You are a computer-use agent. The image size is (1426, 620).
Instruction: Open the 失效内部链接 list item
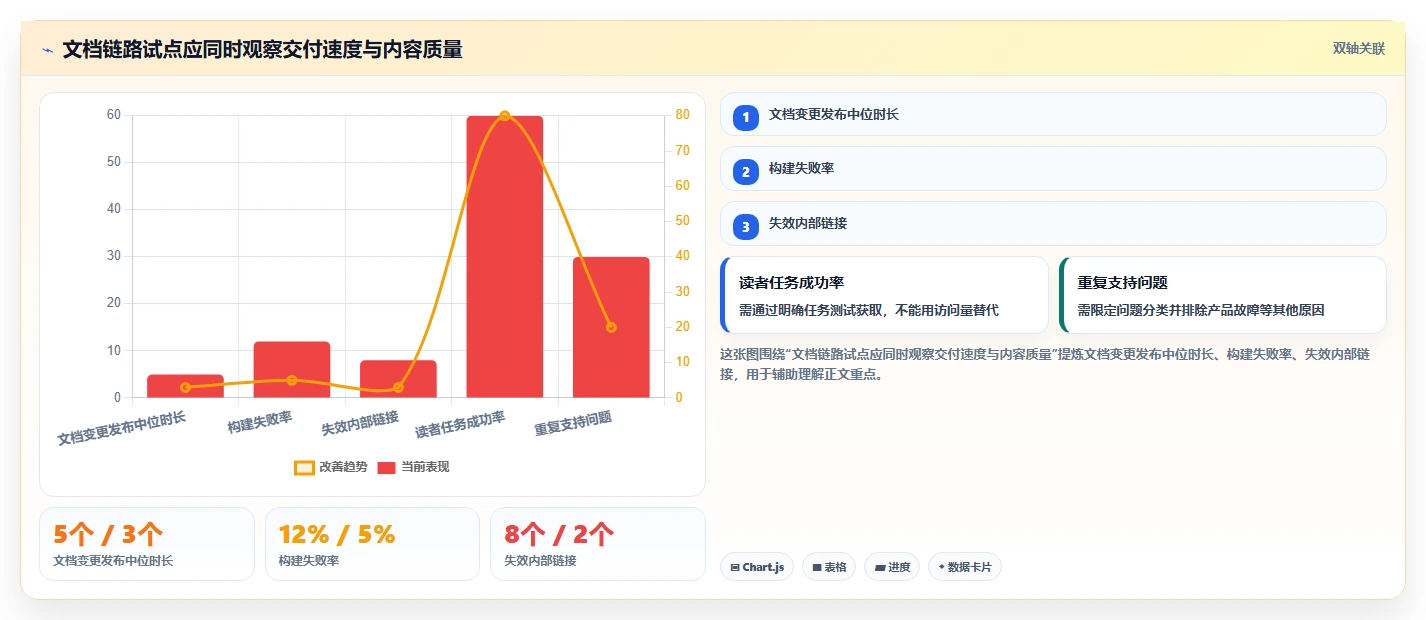click(x=1053, y=223)
